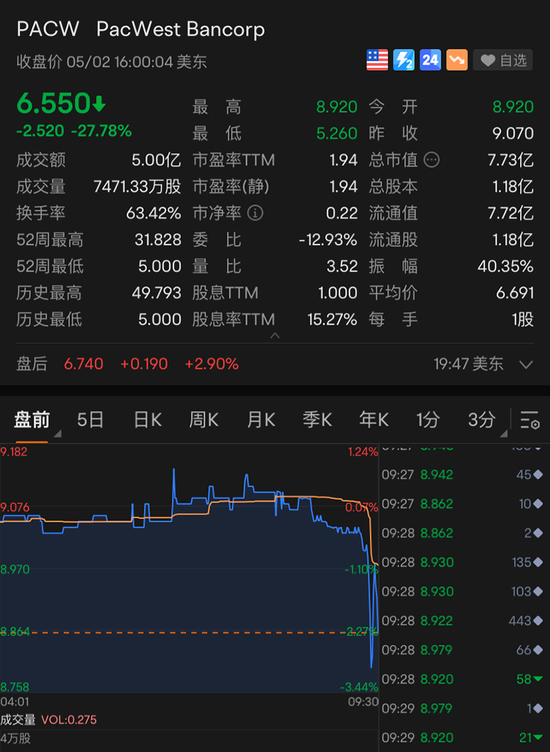Switch to the 季K chart tab
The height and width of the screenshot is (752, 550).
(x=317, y=420)
